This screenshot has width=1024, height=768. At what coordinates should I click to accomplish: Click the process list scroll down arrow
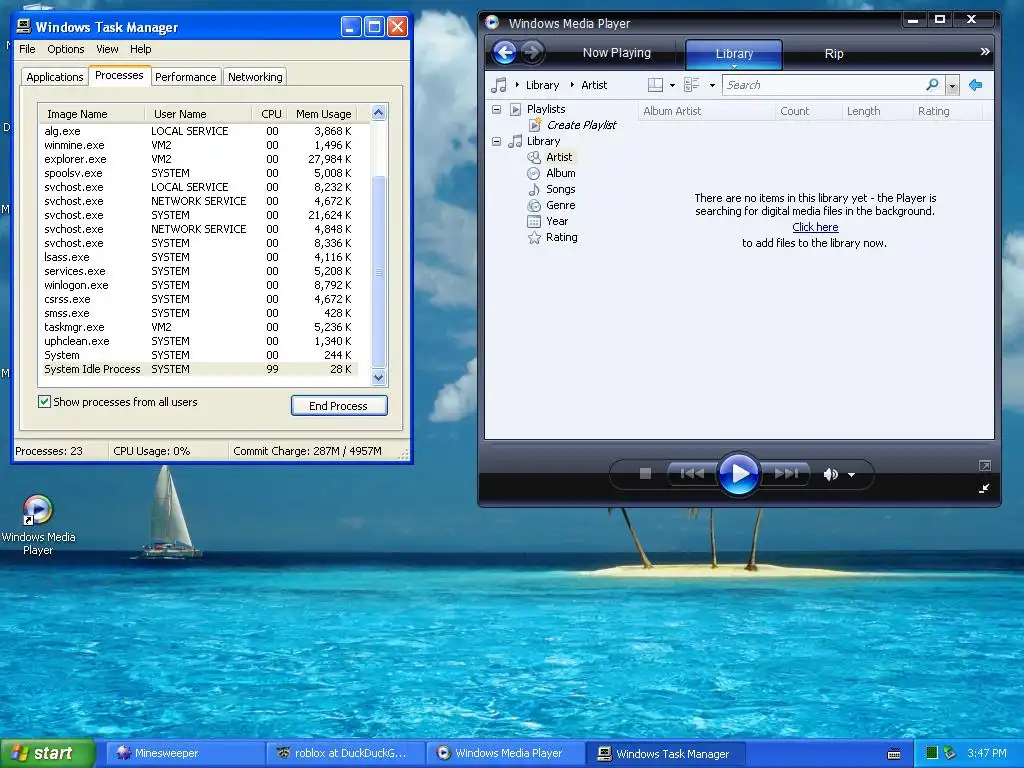coord(379,377)
